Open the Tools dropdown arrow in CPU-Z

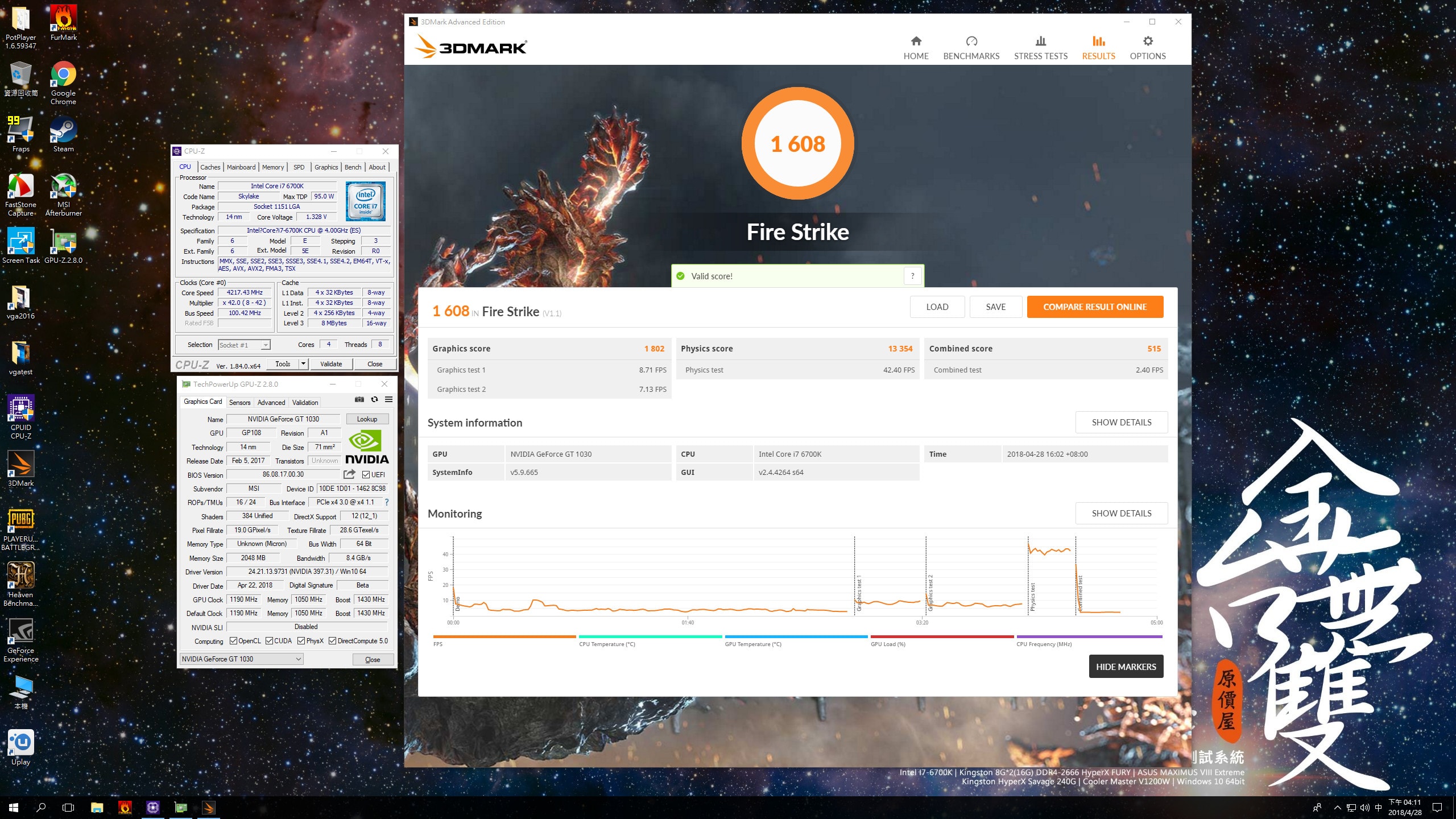pos(303,364)
